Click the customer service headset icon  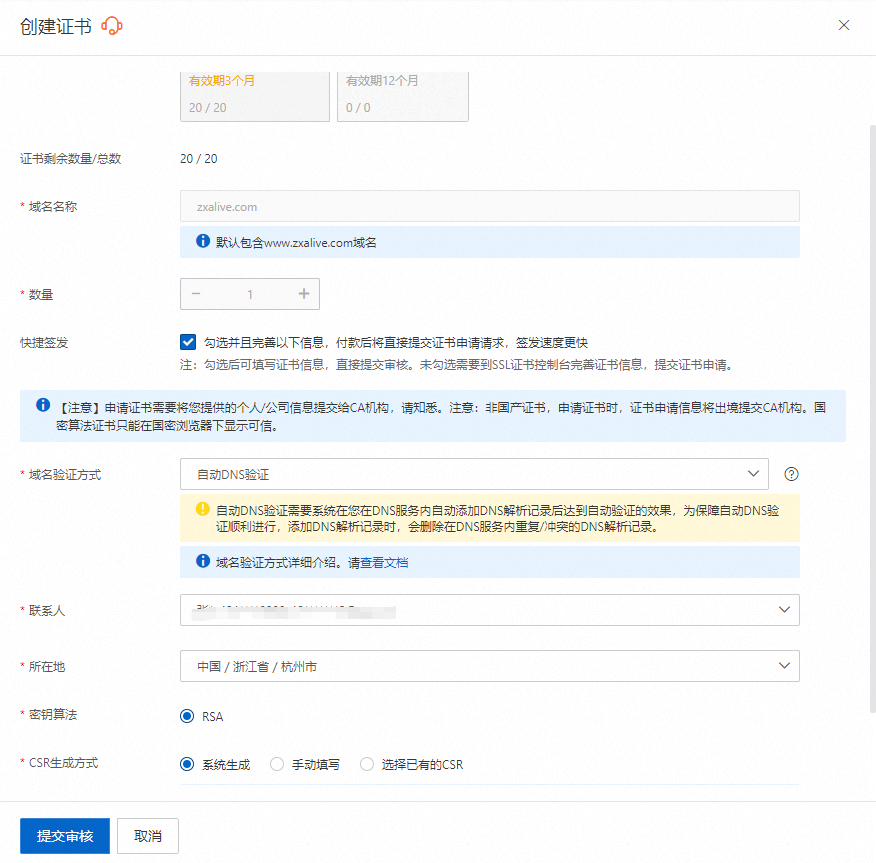point(112,26)
